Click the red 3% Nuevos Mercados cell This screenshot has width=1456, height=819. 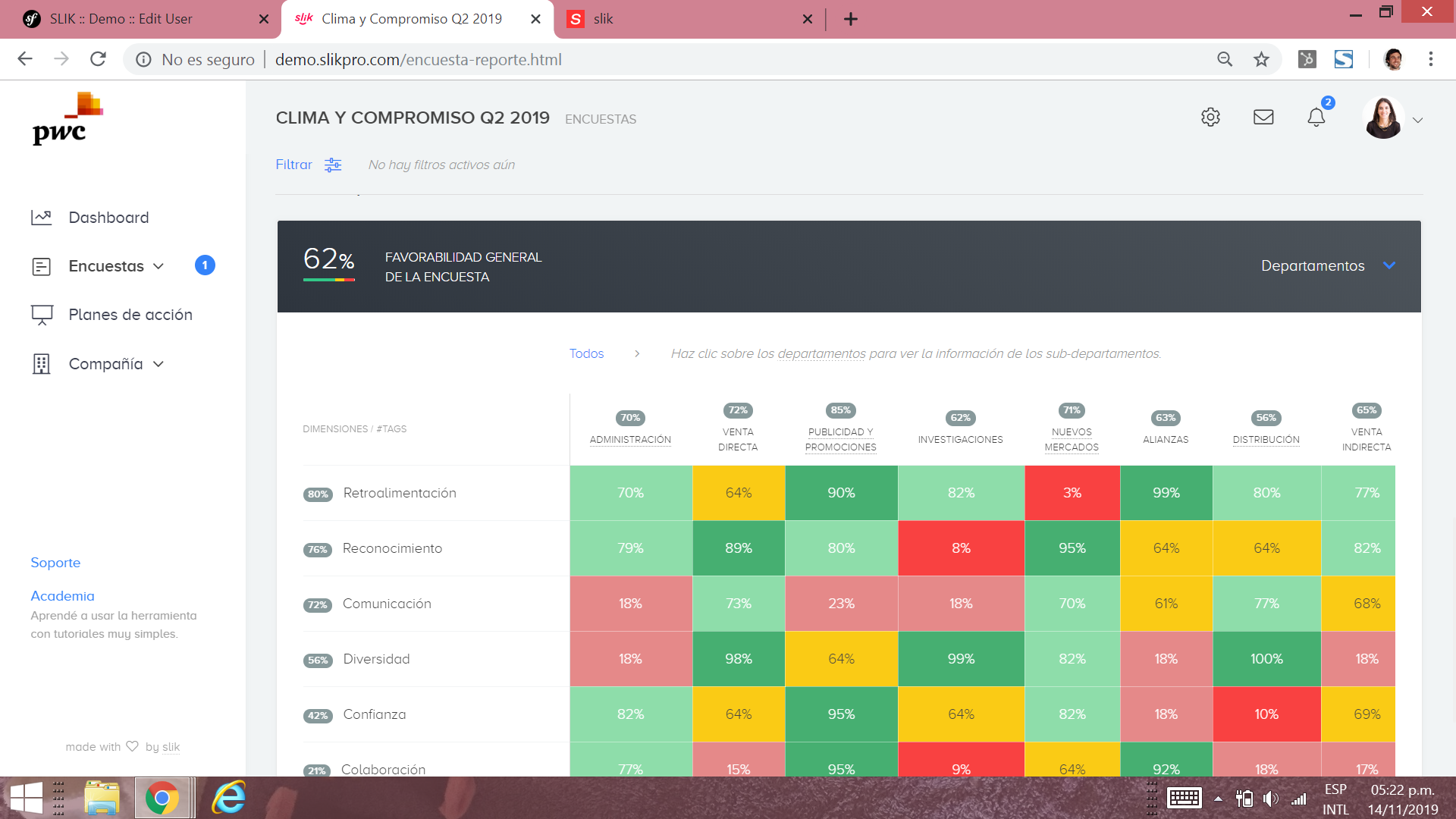[x=1072, y=493]
